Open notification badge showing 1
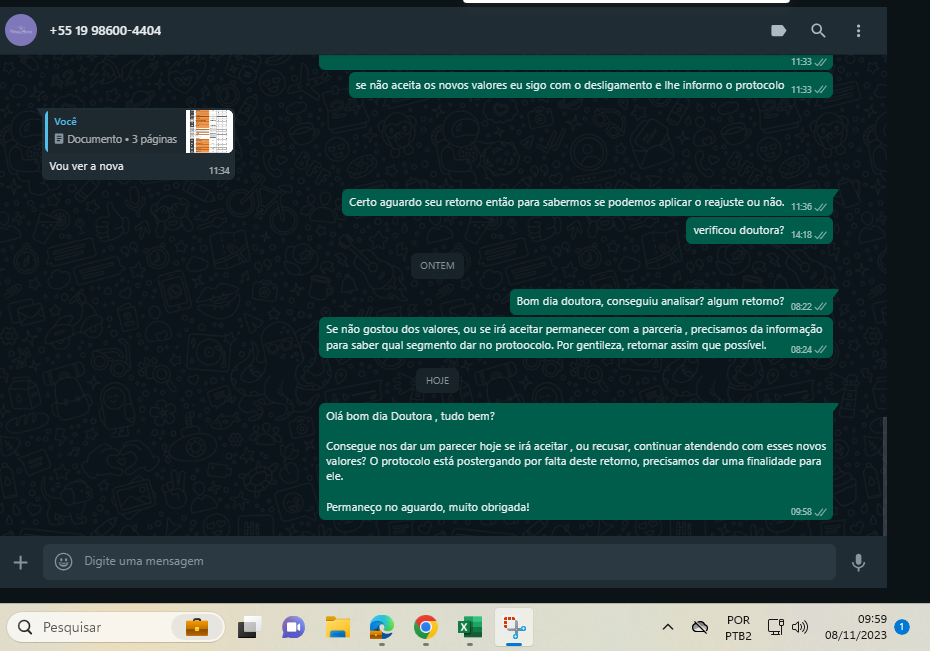The width and height of the screenshot is (930, 651). click(x=902, y=627)
